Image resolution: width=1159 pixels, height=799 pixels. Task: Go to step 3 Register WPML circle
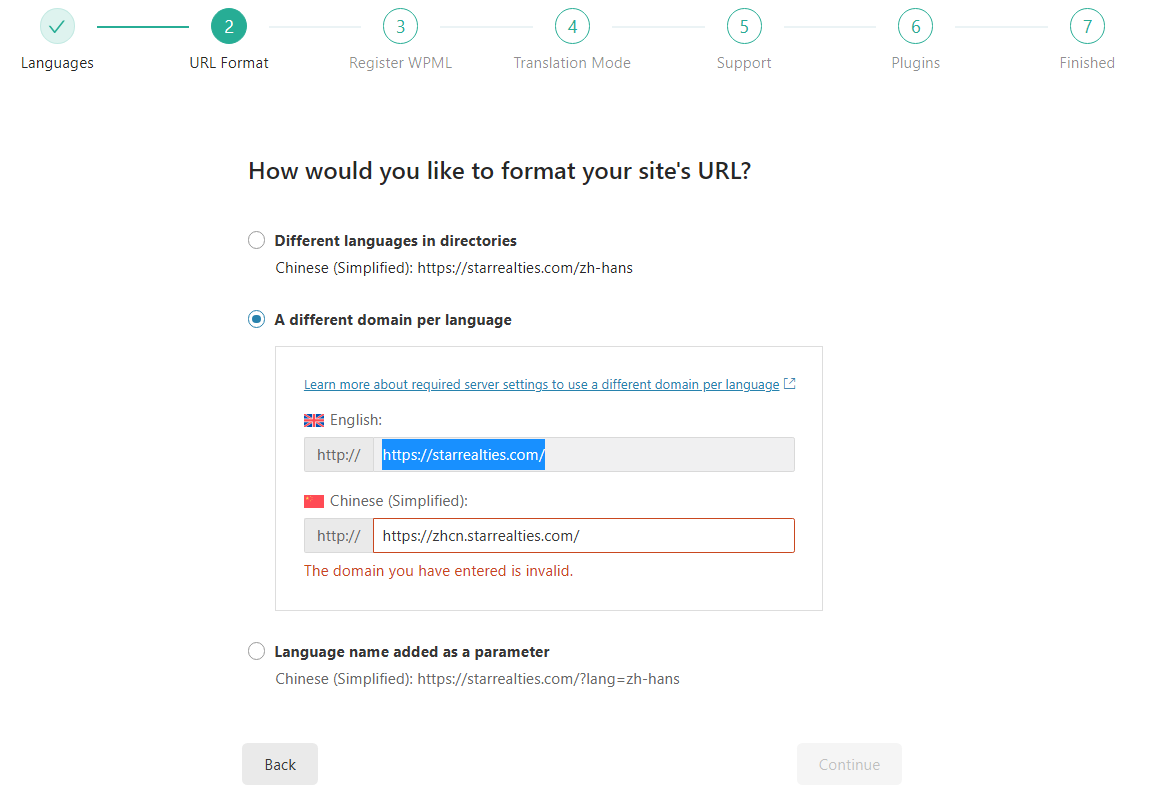(x=401, y=27)
